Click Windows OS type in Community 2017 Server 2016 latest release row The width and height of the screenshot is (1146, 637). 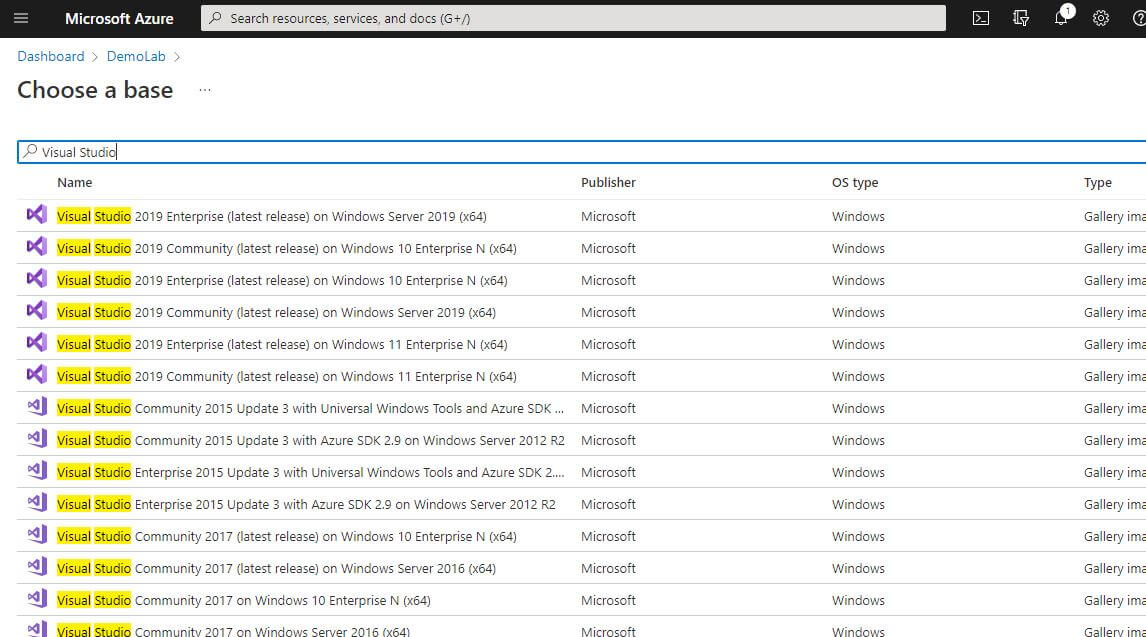(x=858, y=568)
